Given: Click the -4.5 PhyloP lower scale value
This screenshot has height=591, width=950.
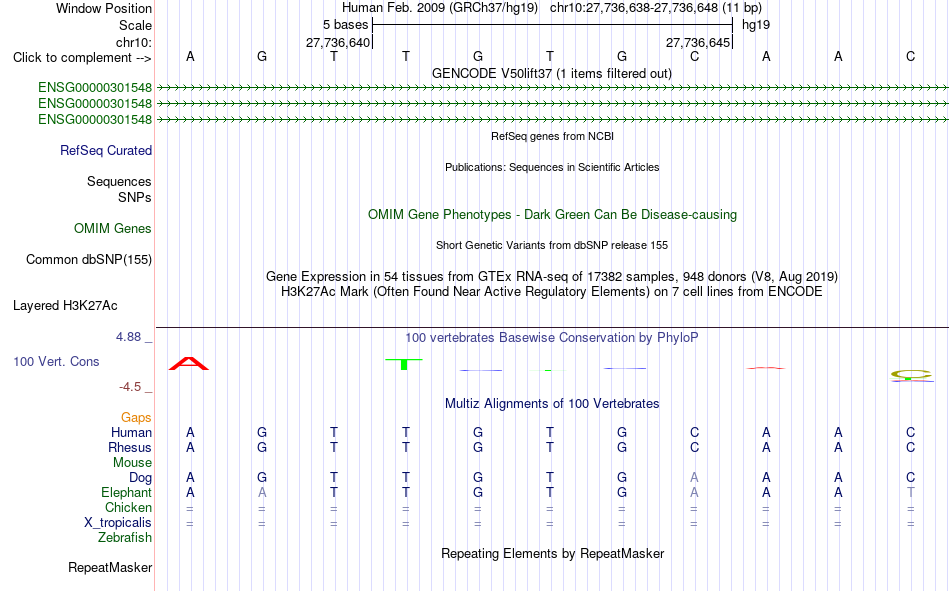Looking at the screenshot, I should pyautogui.click(x=130, y=387).
